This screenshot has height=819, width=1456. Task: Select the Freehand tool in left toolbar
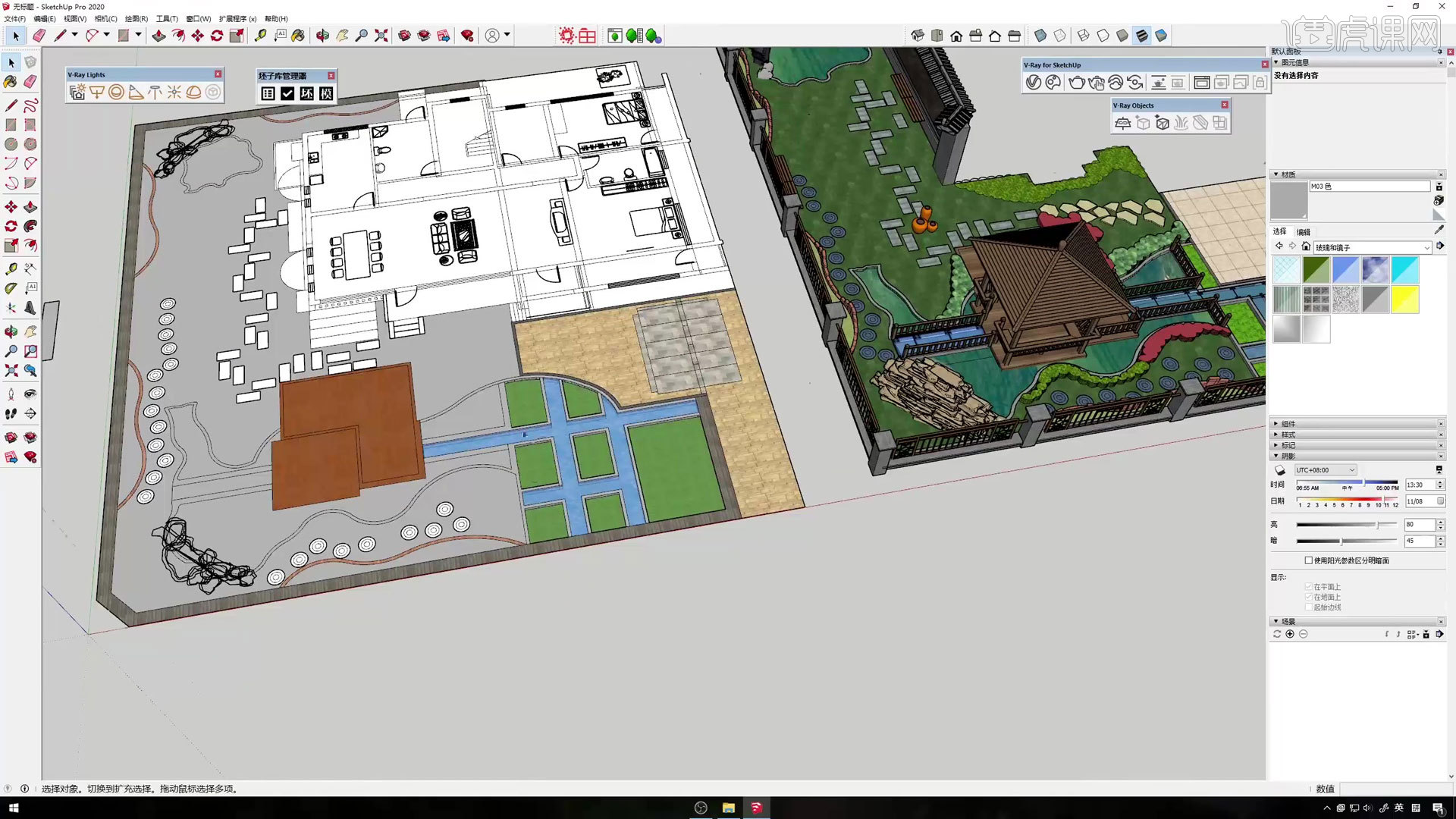tap(30, 105)
